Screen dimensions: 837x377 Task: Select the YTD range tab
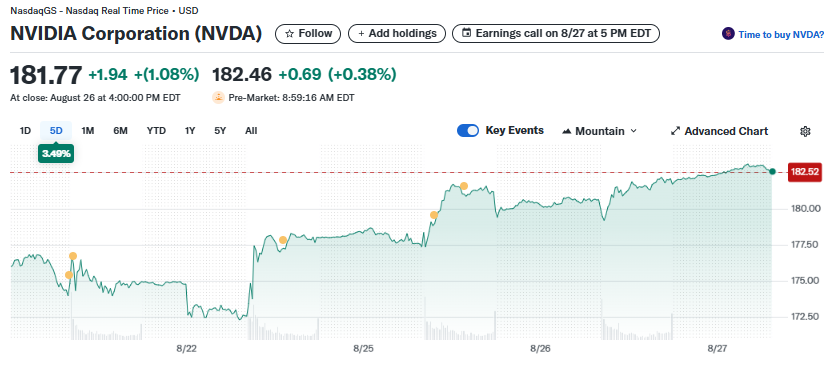[156, 131]
